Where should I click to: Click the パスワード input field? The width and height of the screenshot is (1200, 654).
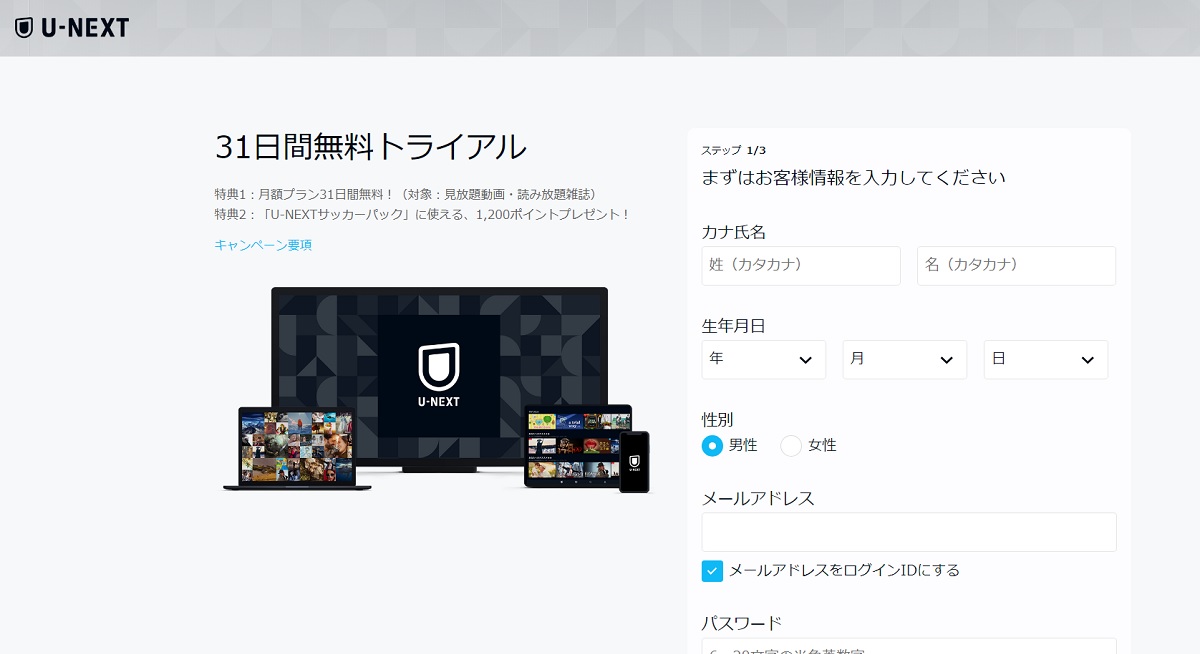click(909, 647)
